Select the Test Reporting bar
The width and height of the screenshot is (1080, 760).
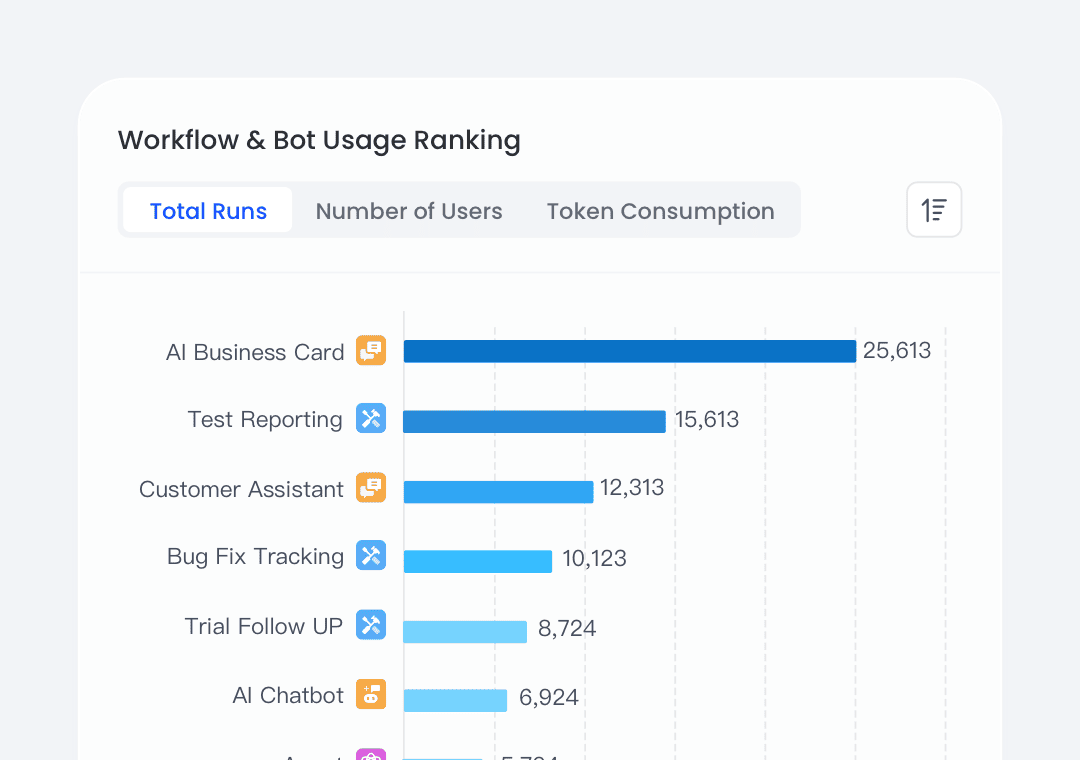[534, 421]
